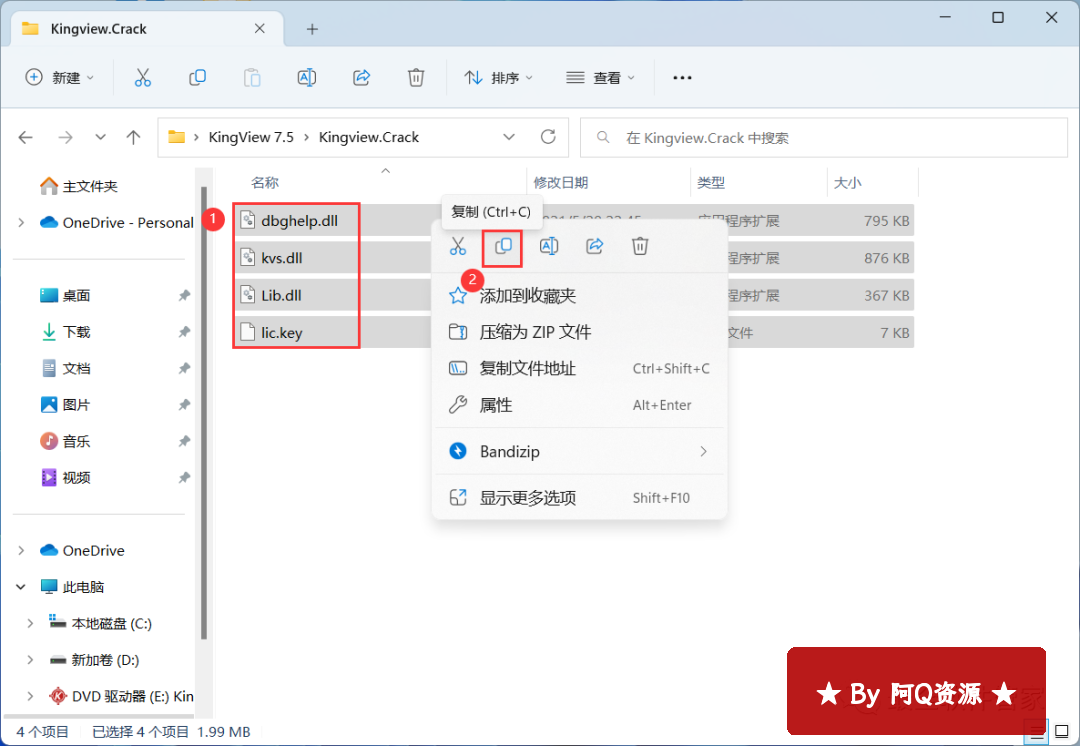The width and height of the screenshot is (1080, 746).
Task: Click the toolbar Delete trash icon
Action: pos(416,78)
